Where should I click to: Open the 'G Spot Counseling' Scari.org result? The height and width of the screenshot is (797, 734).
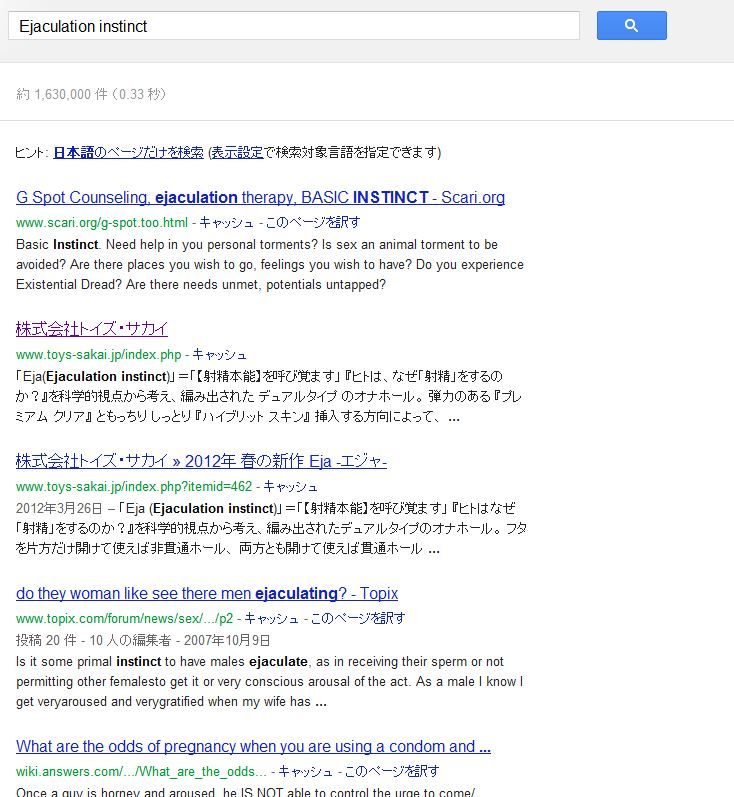[260, 197]
